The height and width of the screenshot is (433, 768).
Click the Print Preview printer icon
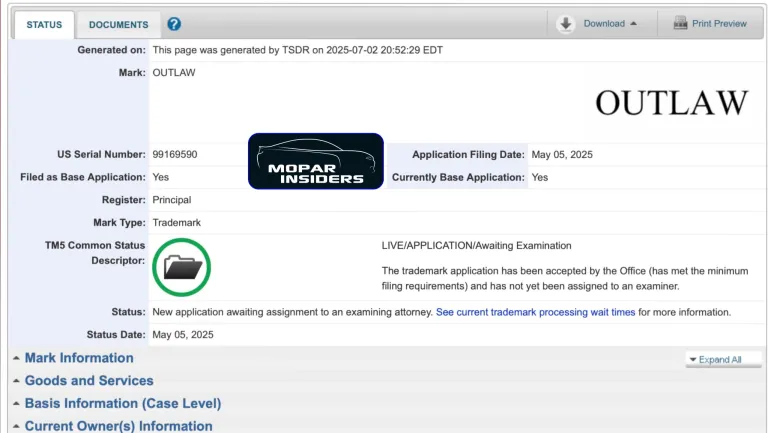tap(680, 23)
